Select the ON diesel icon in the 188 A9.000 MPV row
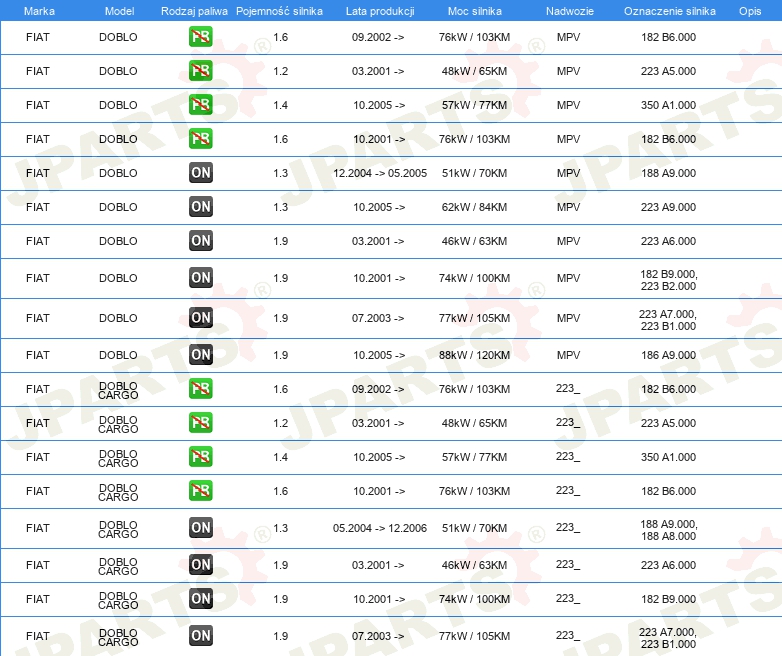This screenshot has height=656, width=782. tap(200, 173)
